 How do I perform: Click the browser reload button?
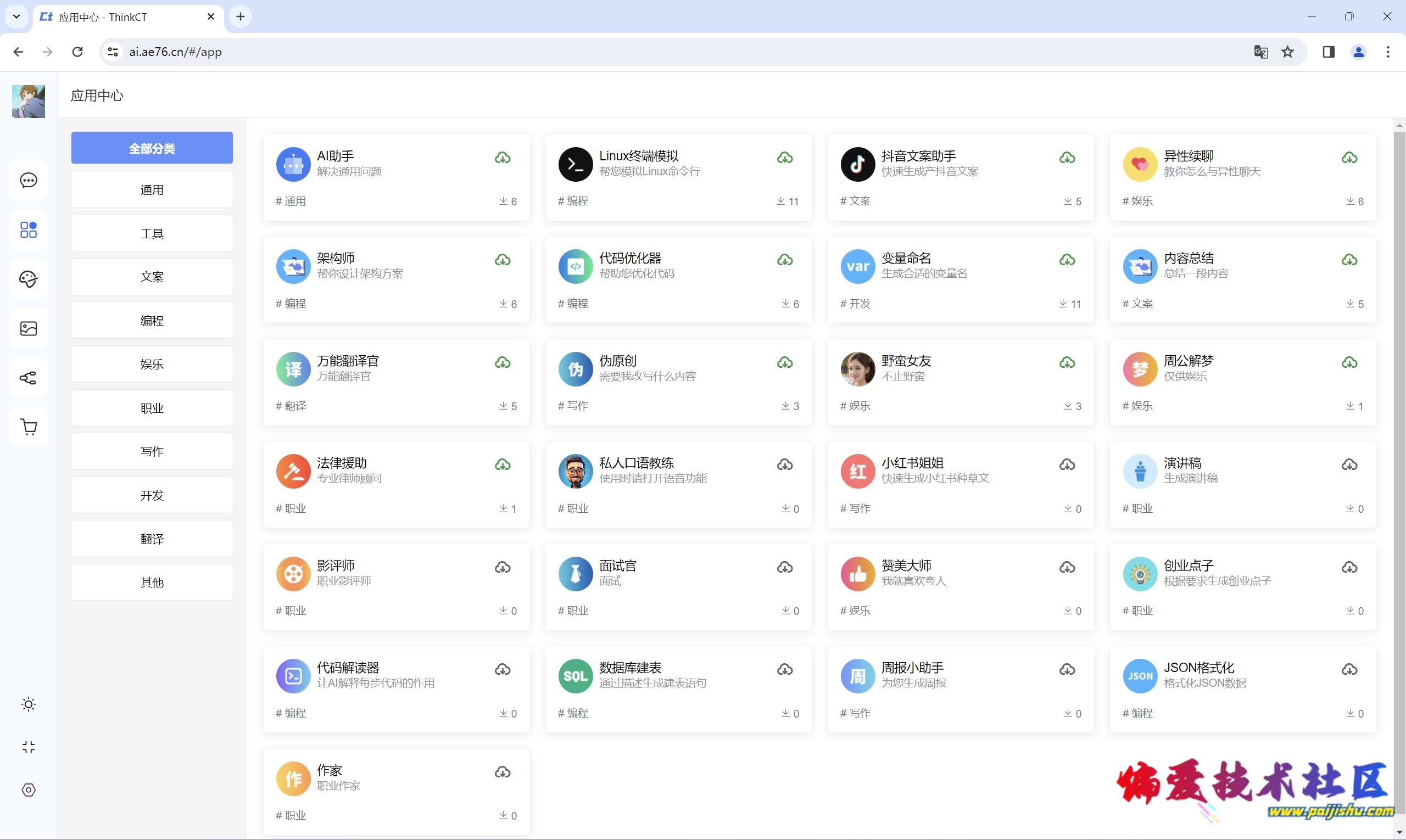[x=77, y=52]
